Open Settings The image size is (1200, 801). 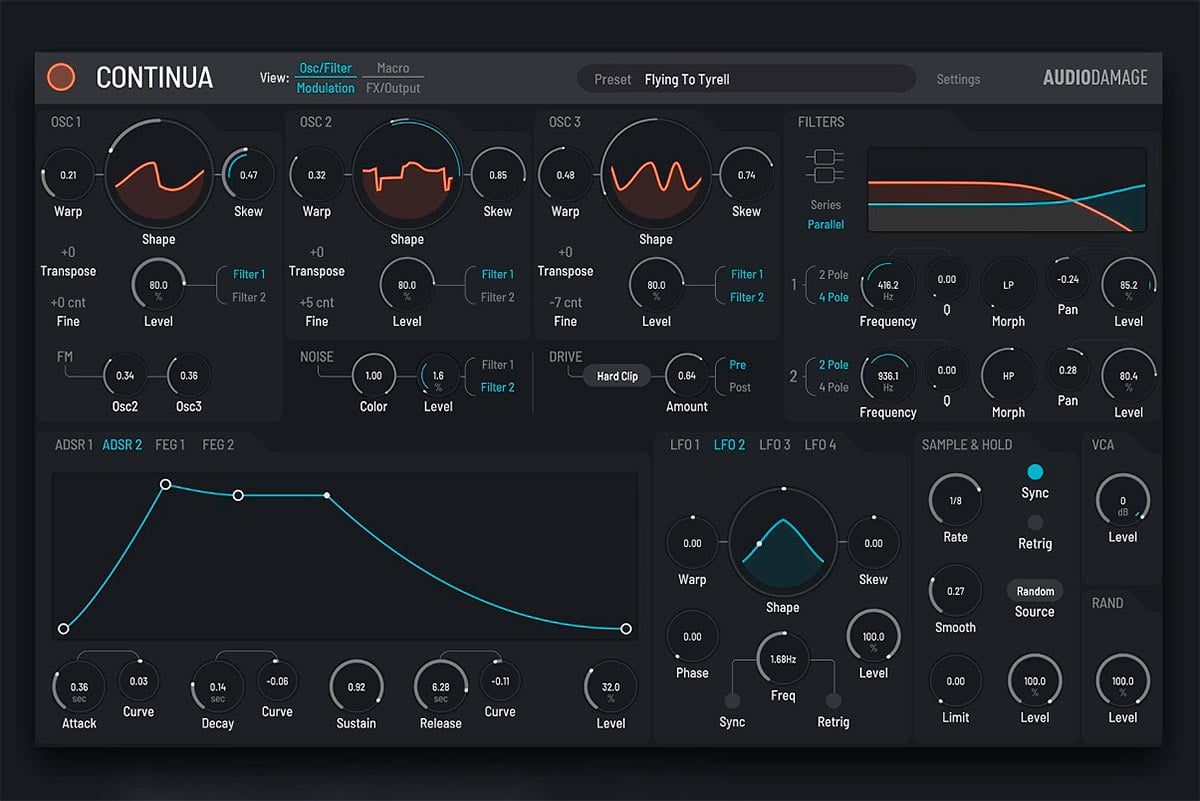958,79
